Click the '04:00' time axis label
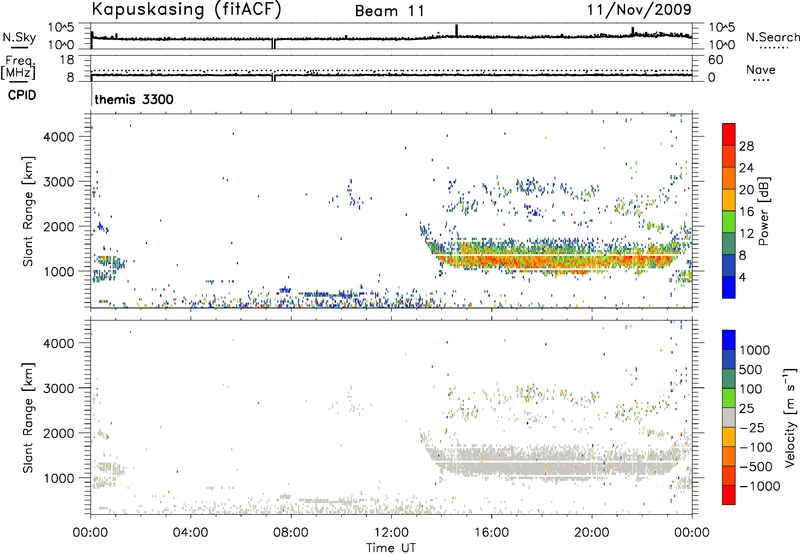 point(191,533)
